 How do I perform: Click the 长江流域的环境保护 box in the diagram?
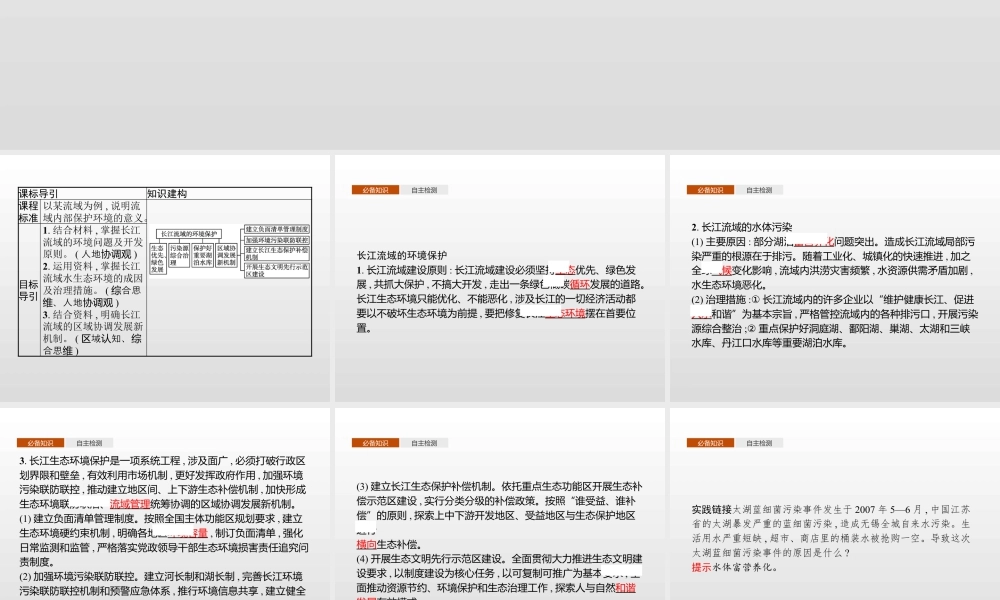pyautogui.click(x=190, y=233)
